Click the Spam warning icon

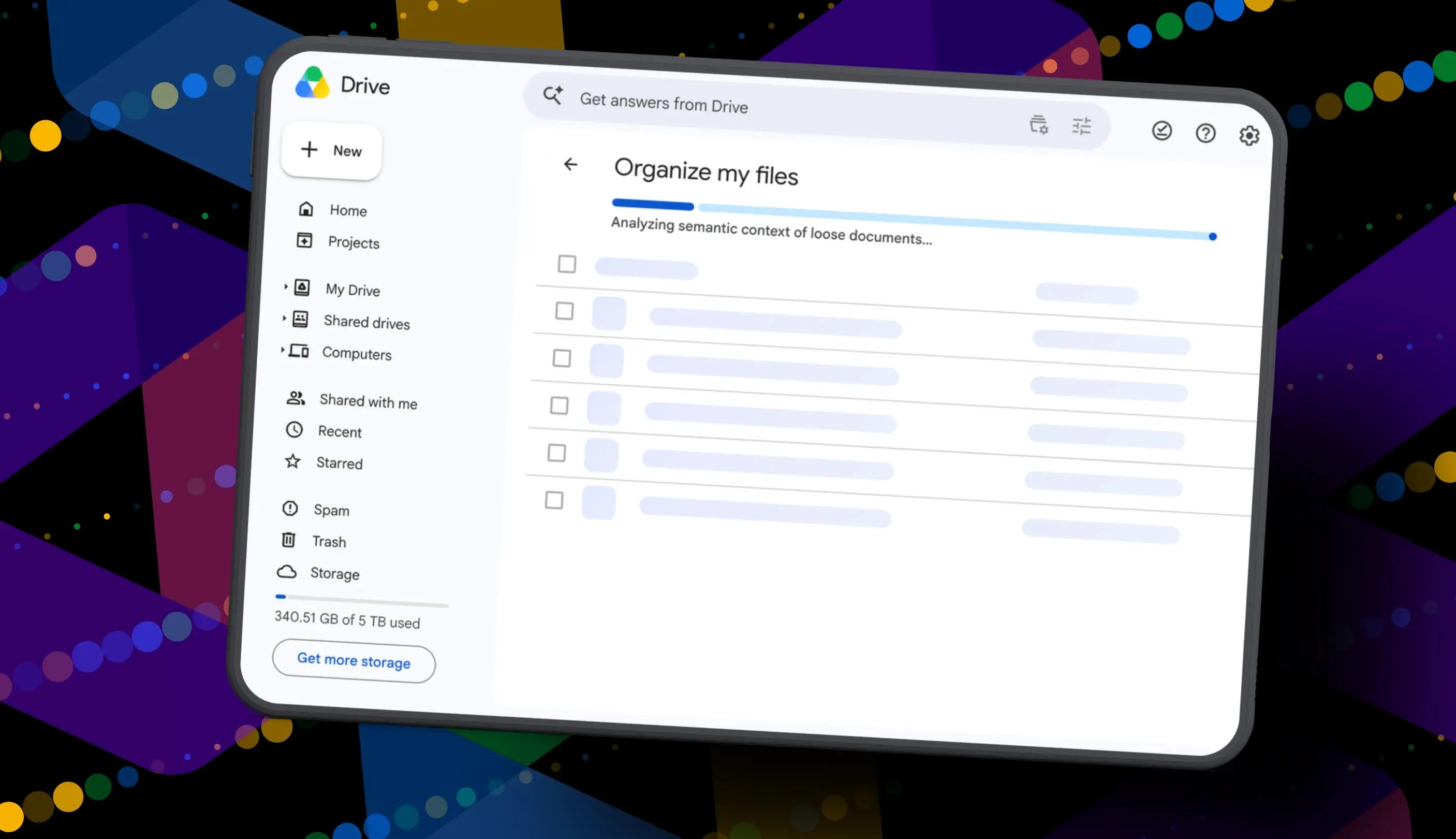pos(289,508)
